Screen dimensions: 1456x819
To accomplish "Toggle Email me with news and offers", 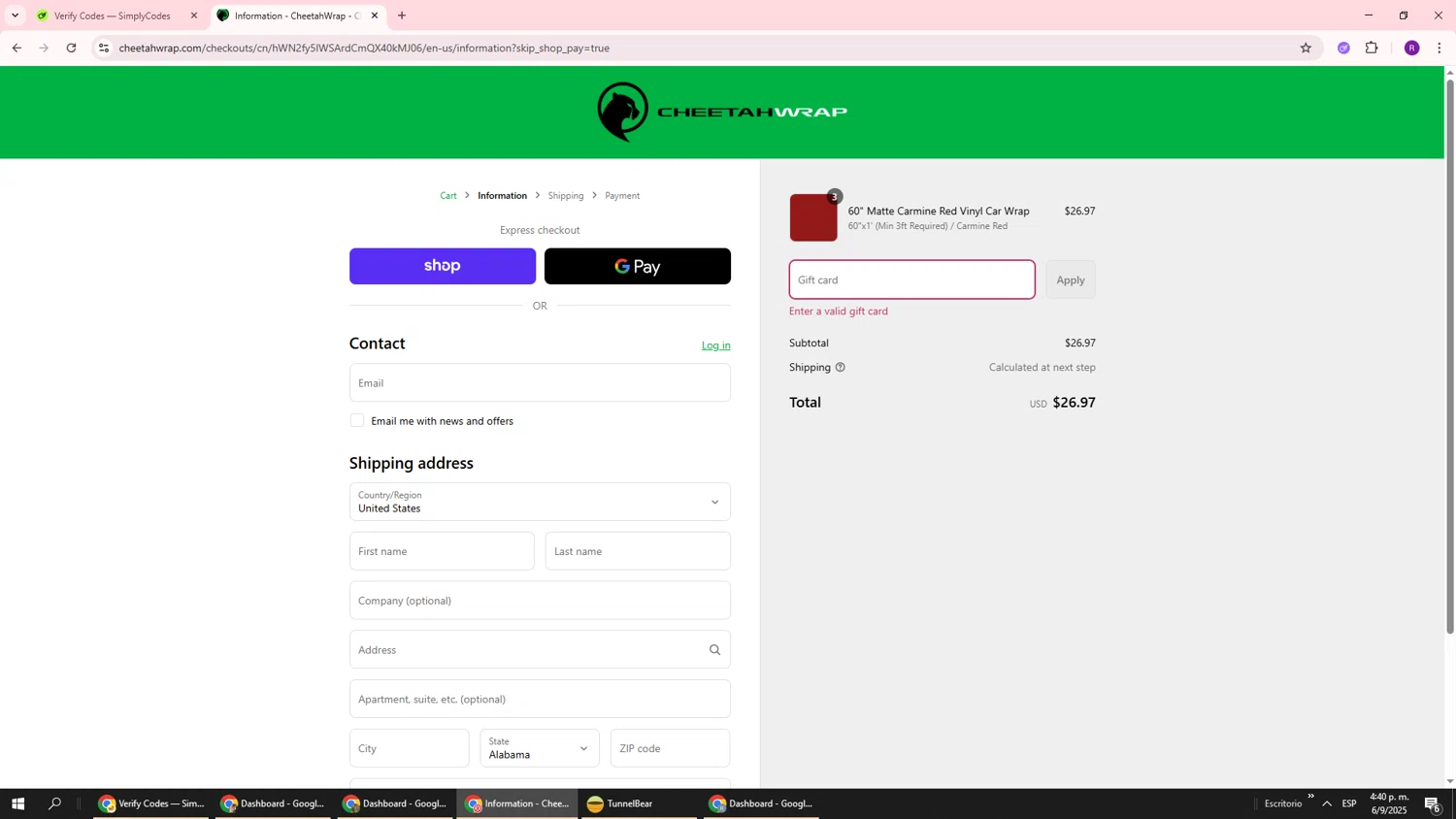I will pos(357,420).
